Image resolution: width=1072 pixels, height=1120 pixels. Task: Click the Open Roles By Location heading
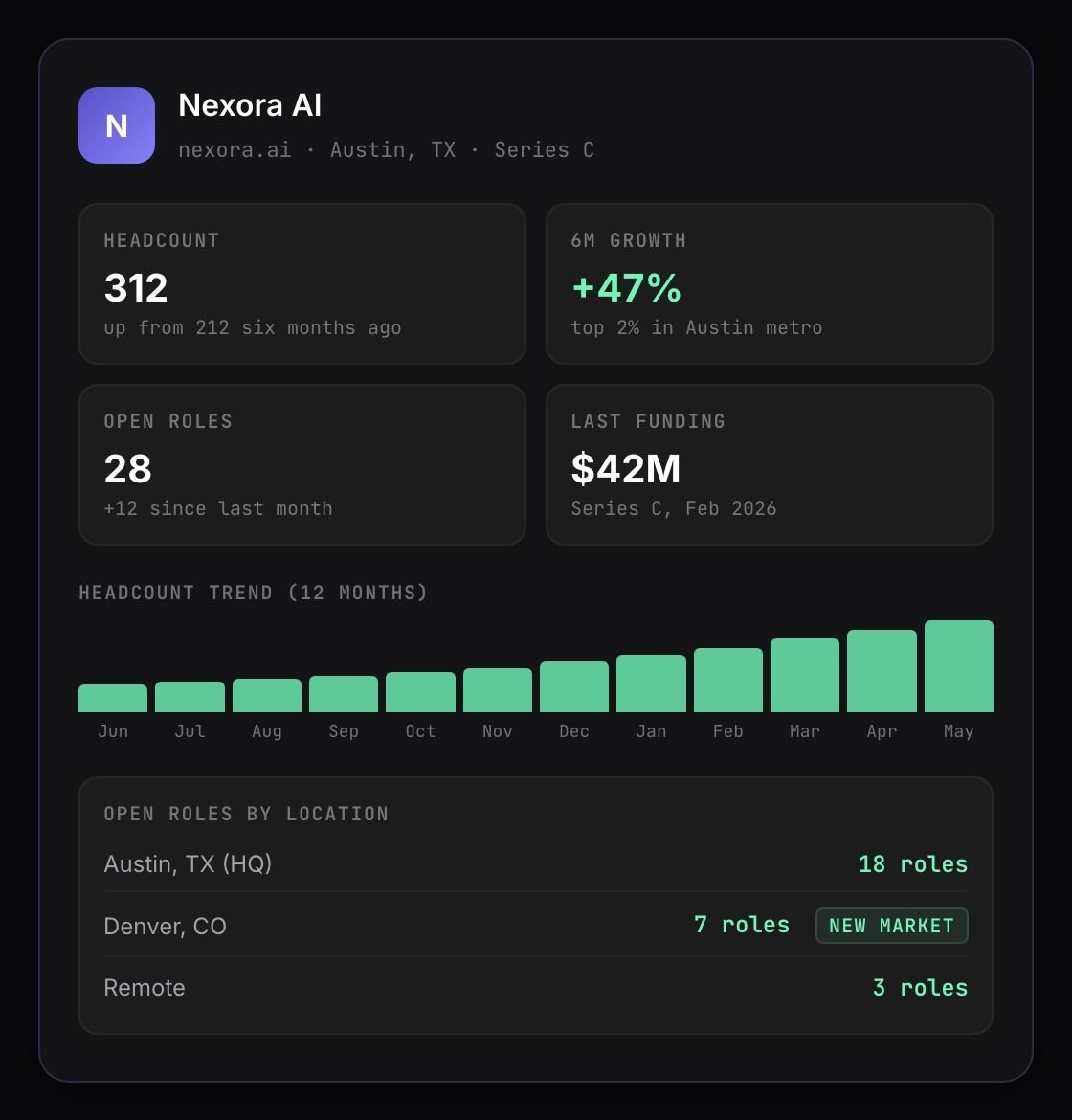click(246, 814)
